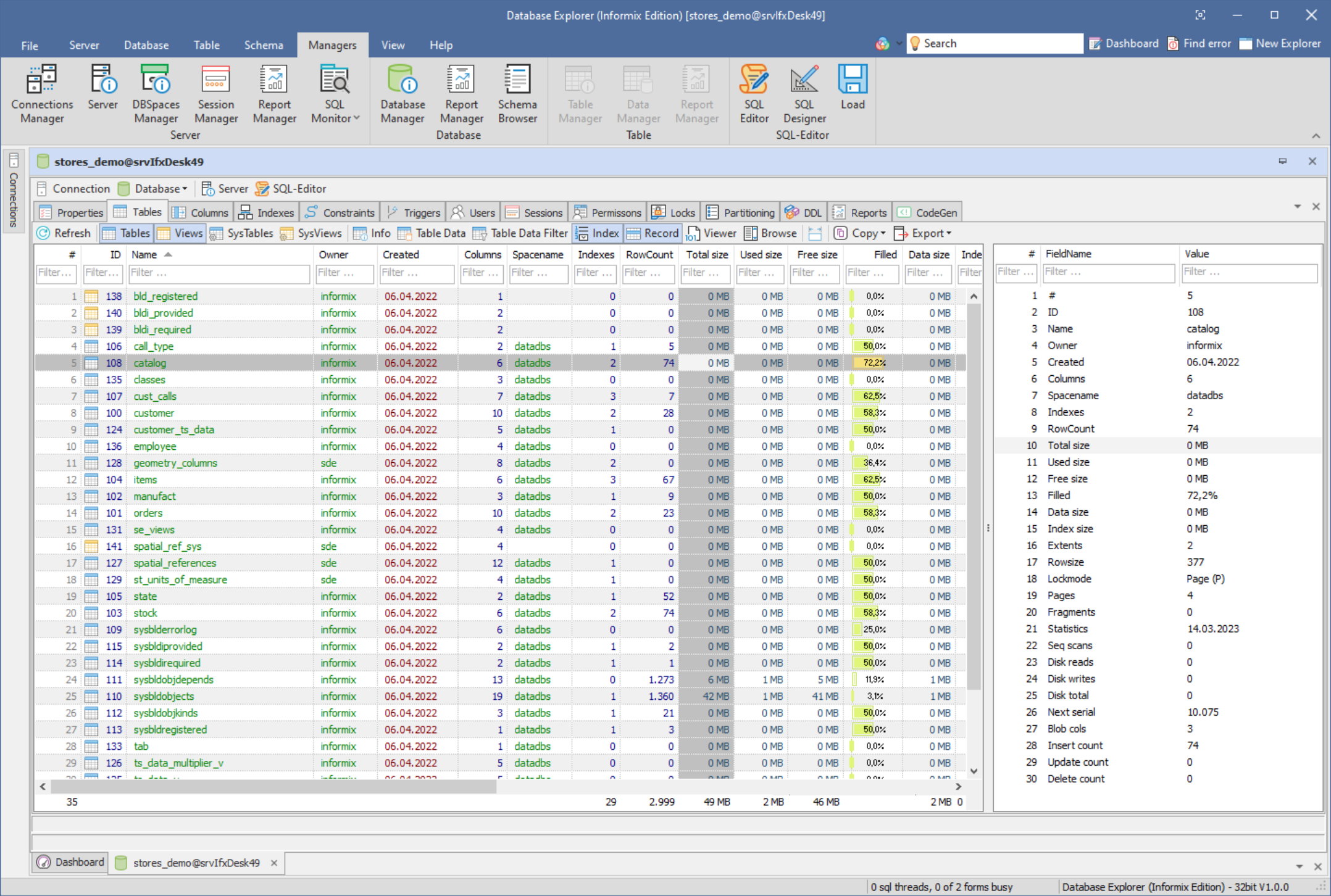
Task: Switch to the Database ribbon tab
Action: (x=146, y=45)
